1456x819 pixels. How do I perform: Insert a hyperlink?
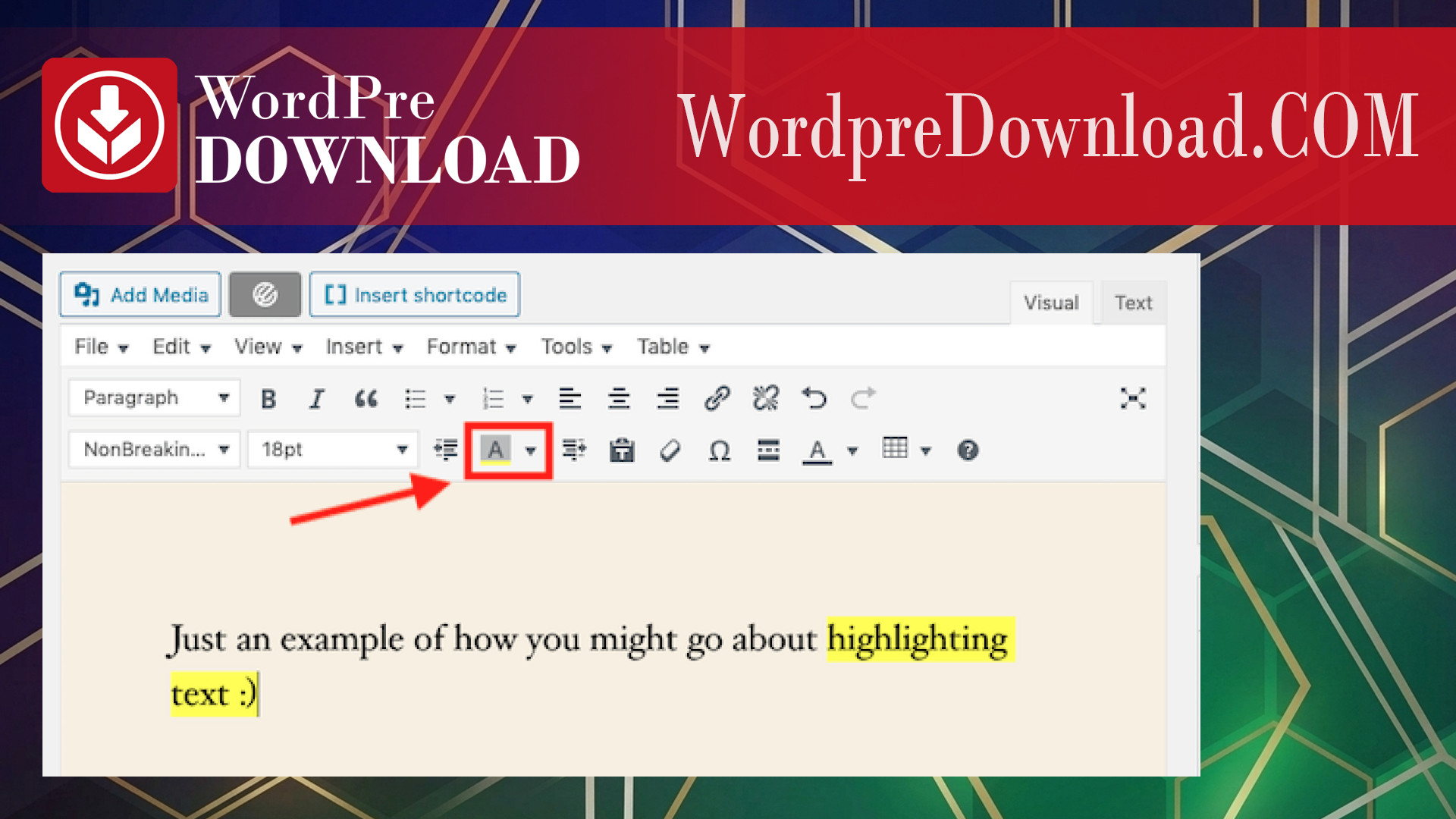[717, 399]
